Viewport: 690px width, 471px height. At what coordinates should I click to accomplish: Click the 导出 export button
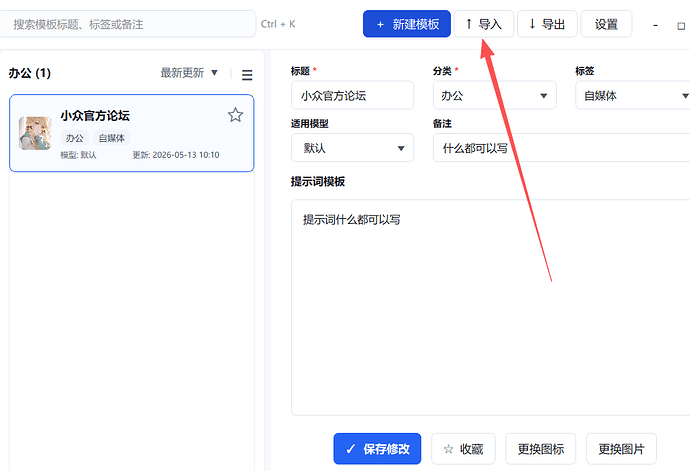click(547, 24)
